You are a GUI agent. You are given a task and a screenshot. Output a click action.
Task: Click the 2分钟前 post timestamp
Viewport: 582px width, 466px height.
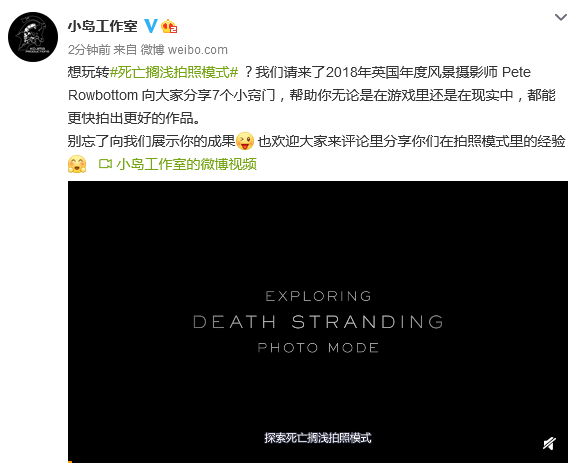click(x=89, y=49)
